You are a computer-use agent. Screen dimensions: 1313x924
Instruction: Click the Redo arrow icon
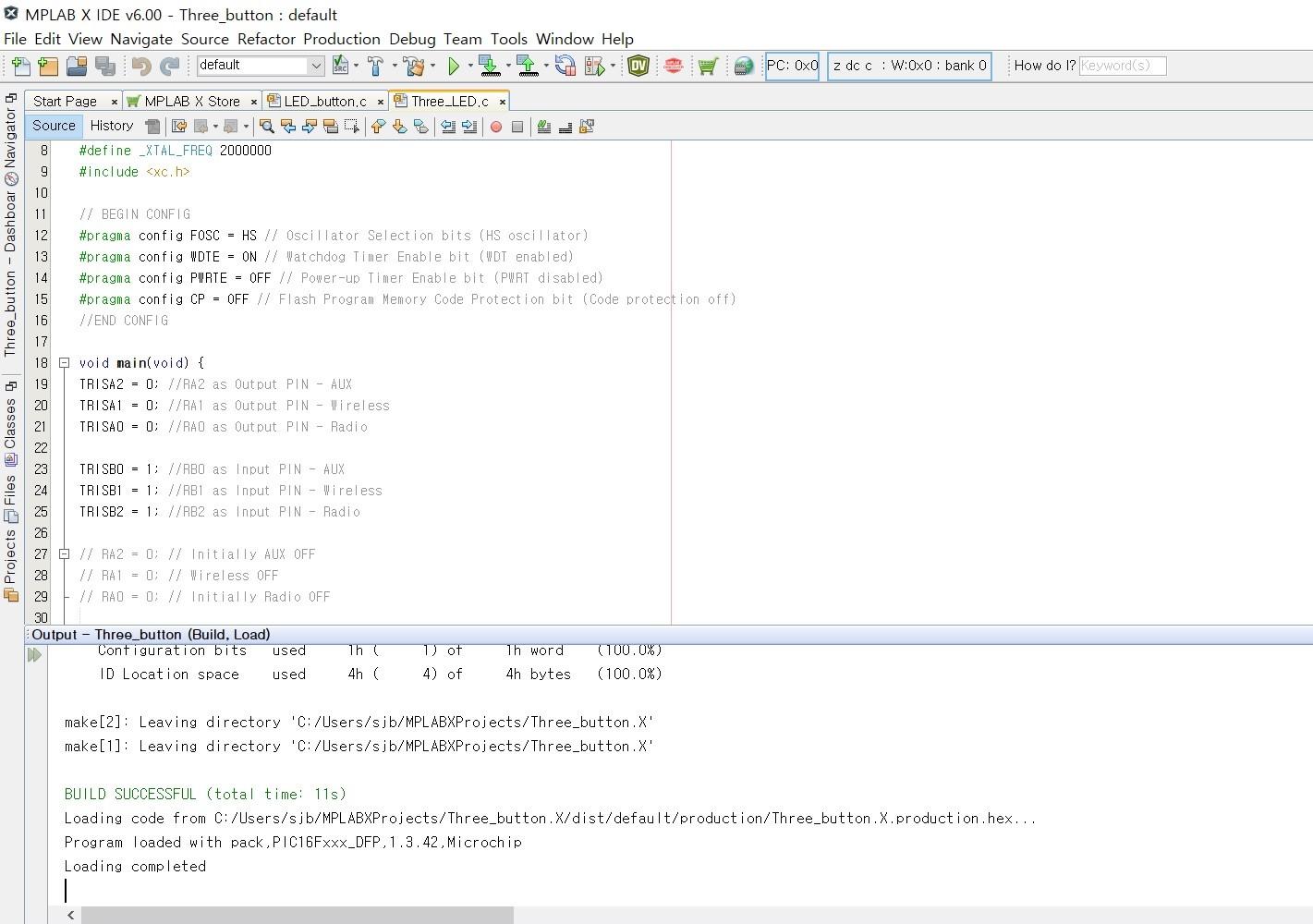[170, 66]
